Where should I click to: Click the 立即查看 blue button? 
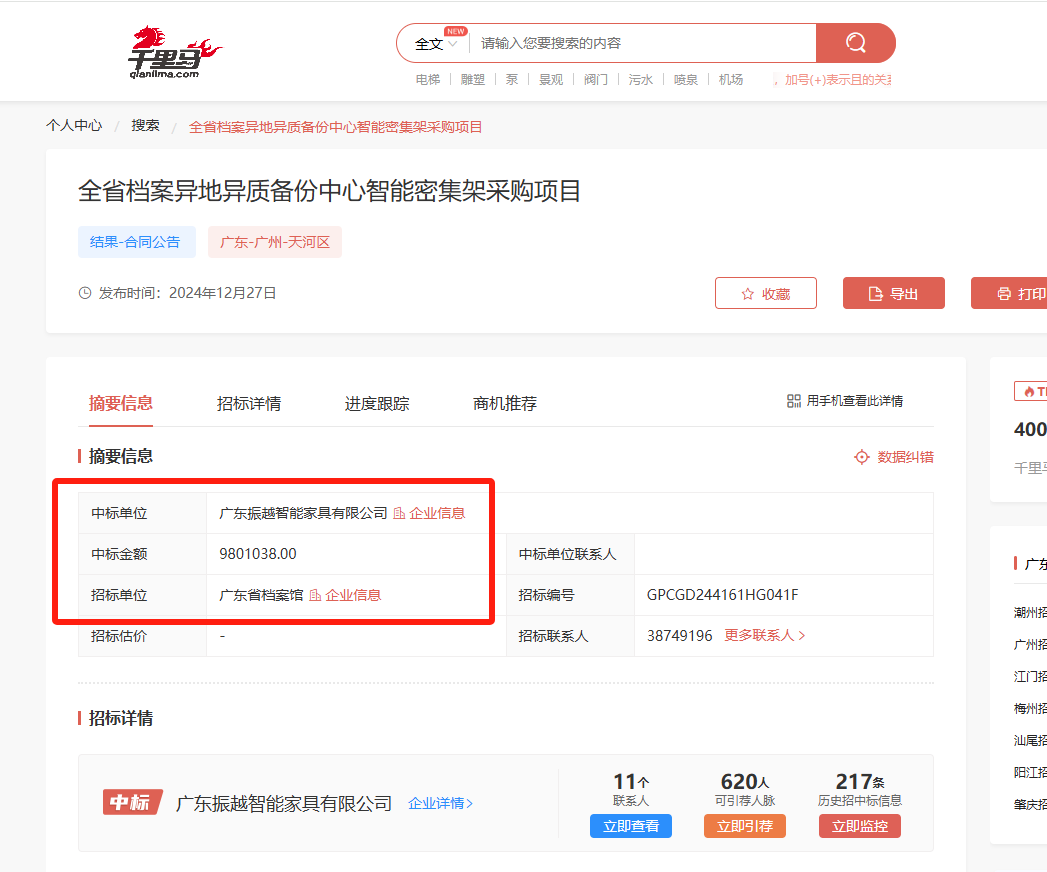pos(631,826)
